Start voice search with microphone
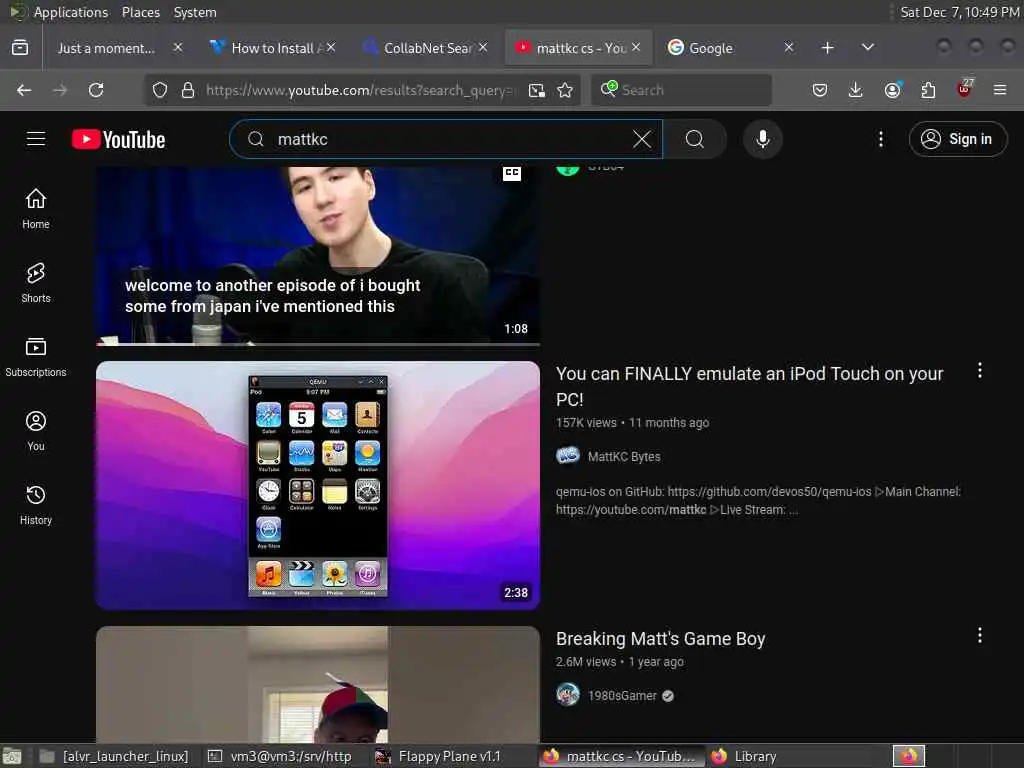The height and width of the screenshot is (768, 1024). coord(763,139)
